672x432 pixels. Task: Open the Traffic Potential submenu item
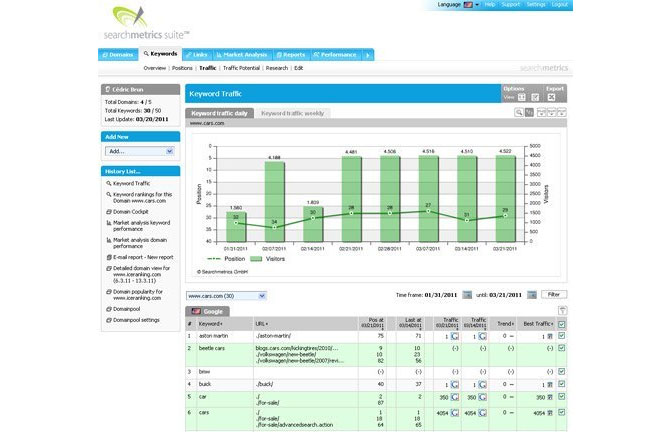241,68
